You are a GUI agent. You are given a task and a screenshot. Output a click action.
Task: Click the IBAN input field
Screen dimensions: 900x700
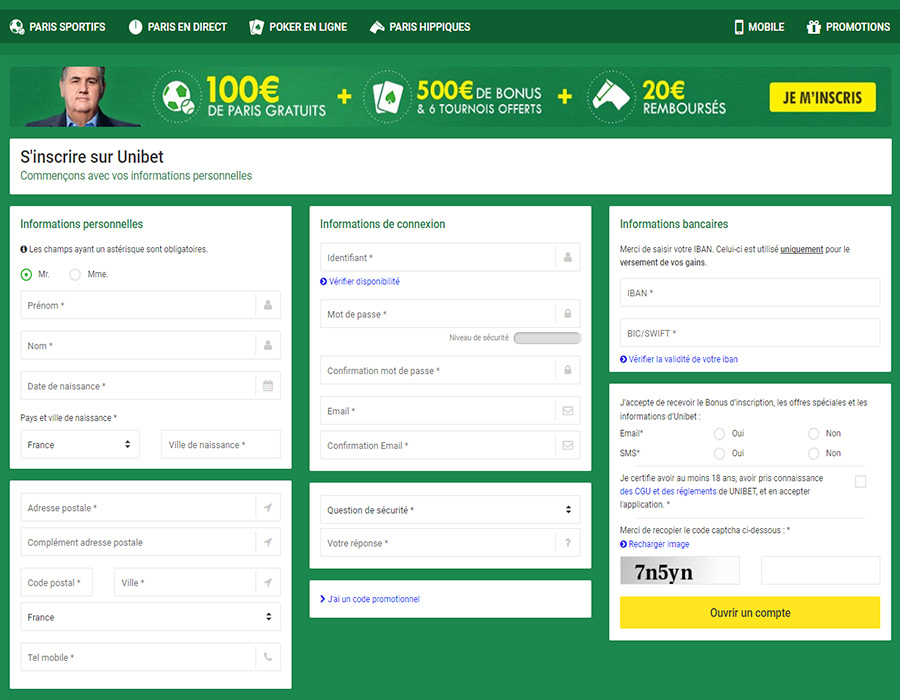[750, 293]
